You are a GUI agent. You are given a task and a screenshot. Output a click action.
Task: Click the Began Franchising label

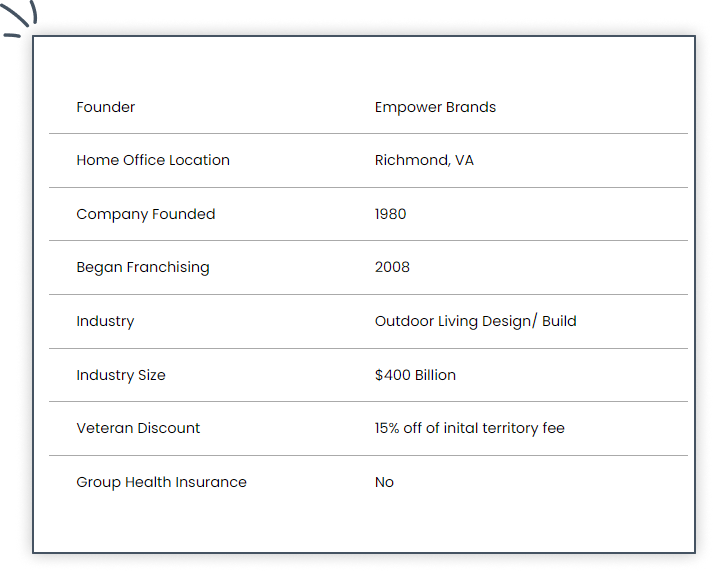point(143,267)
